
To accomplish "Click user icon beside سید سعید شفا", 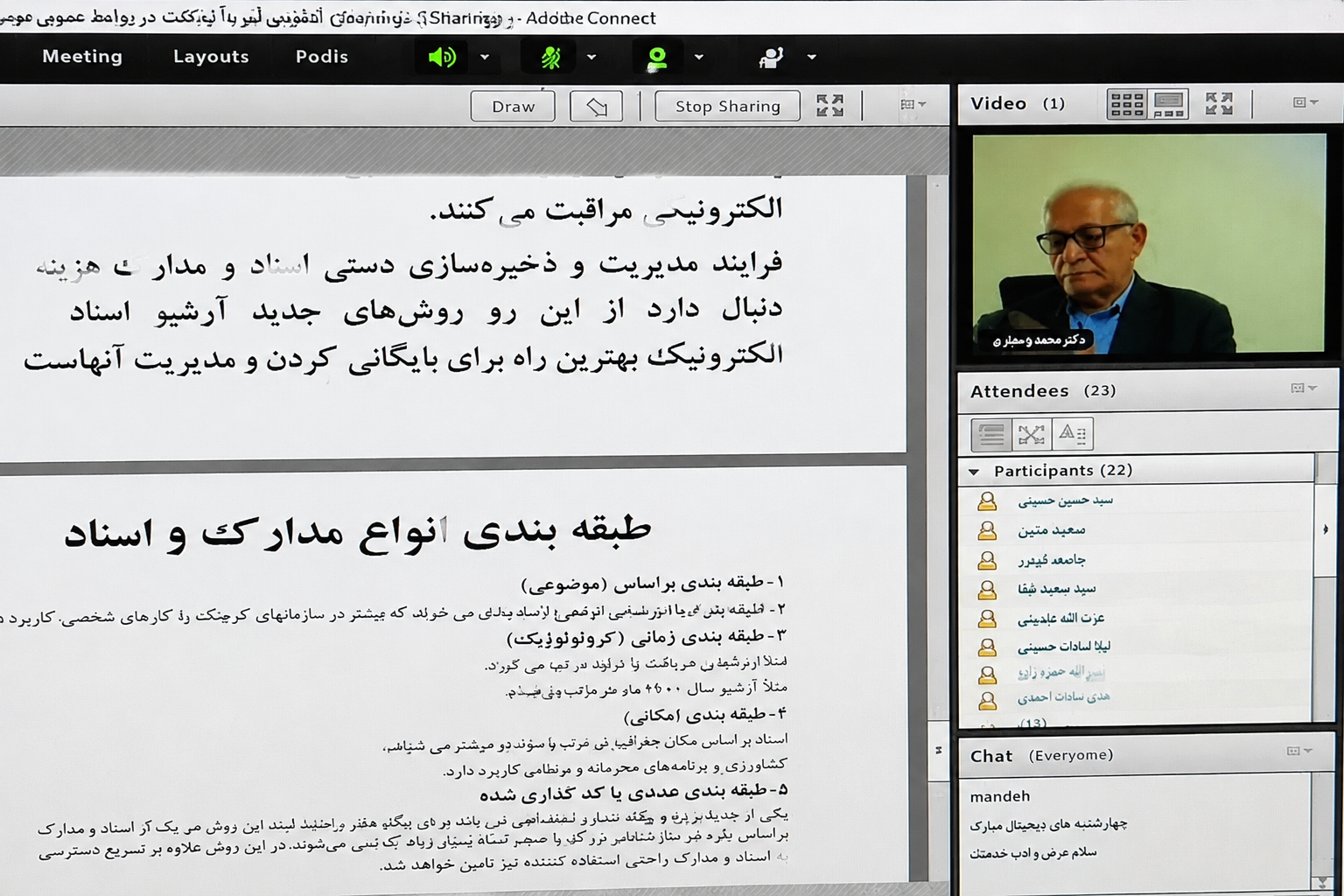I will pos(987,590).
